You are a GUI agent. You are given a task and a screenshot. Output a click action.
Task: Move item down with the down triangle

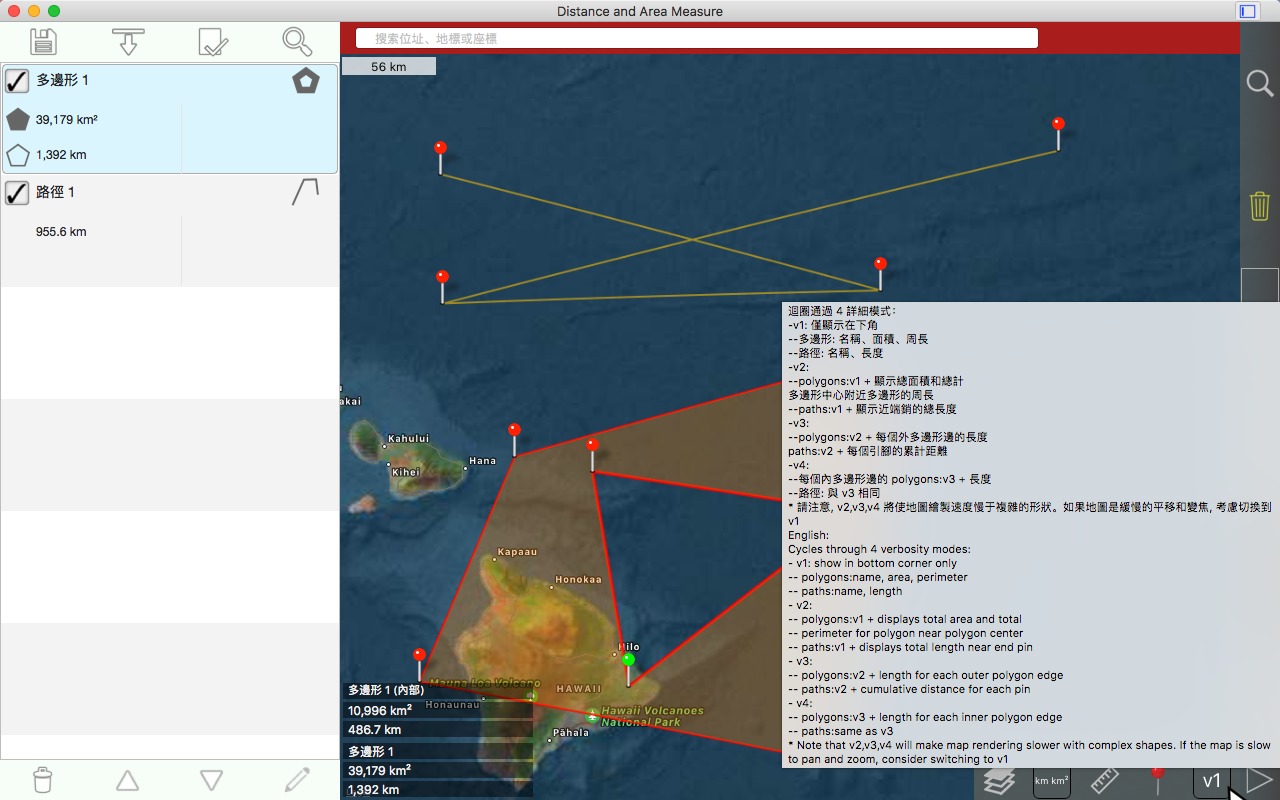(x=211, y=780)
